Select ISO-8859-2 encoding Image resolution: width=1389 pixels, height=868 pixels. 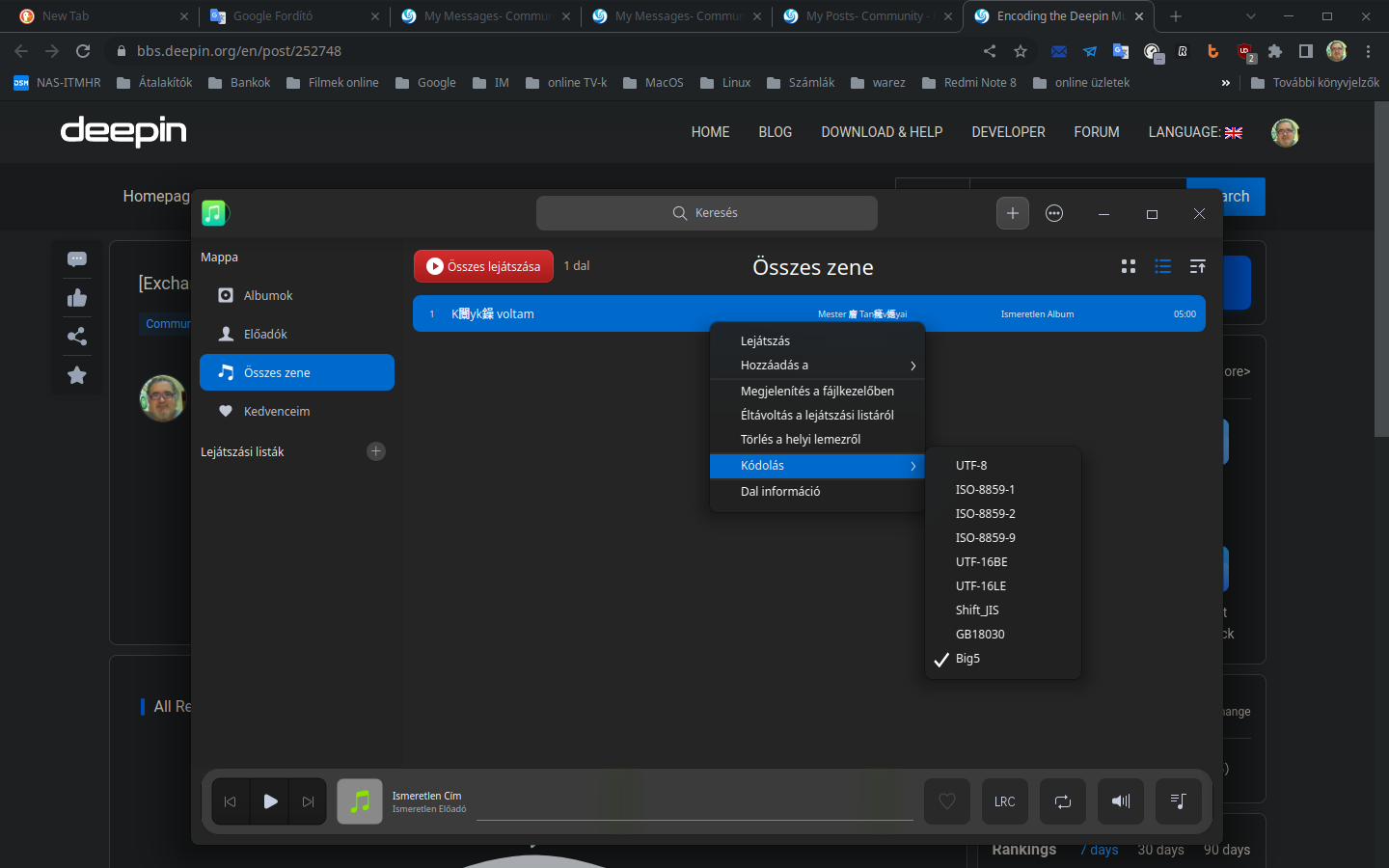1003,513
